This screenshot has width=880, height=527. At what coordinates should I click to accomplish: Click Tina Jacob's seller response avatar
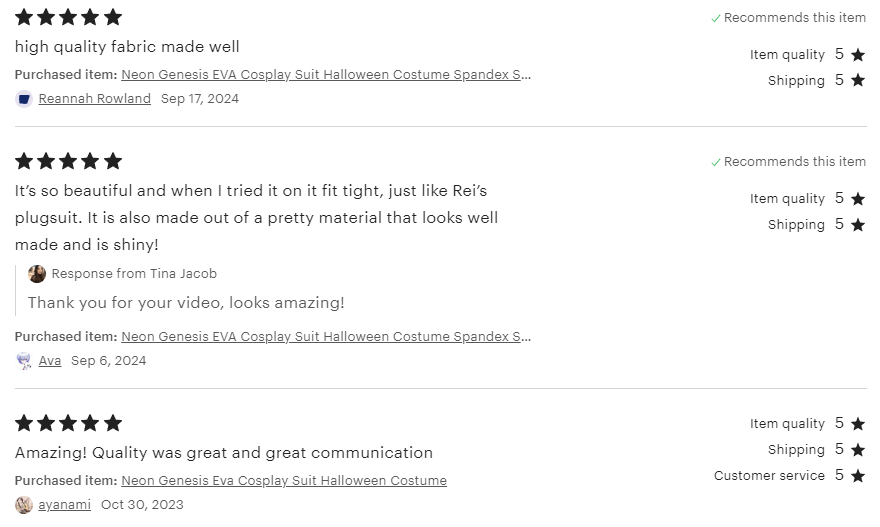click(x=37, y=274)
